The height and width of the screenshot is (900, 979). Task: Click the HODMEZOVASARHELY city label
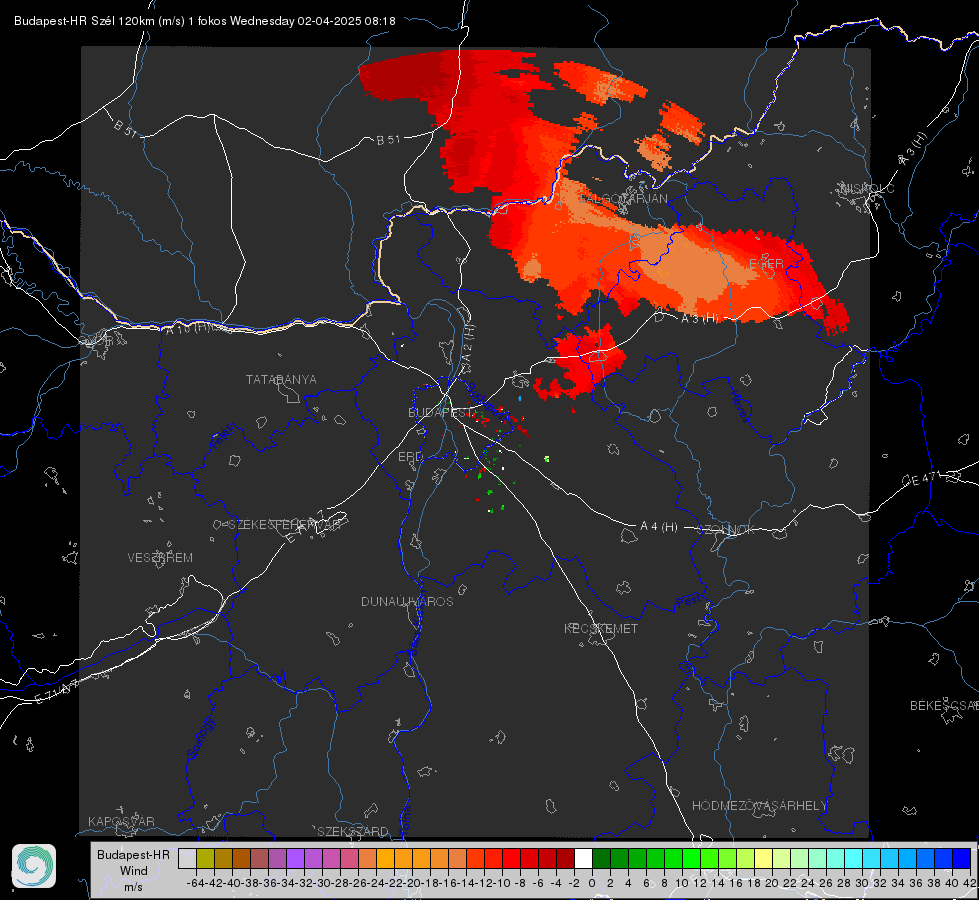(759, 806)
